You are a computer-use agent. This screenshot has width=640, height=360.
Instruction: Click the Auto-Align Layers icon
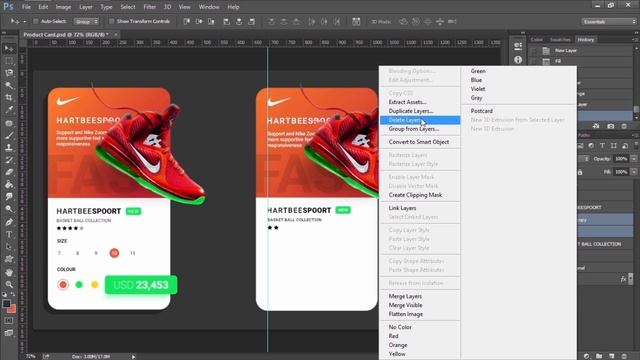(x=356, y=21)
